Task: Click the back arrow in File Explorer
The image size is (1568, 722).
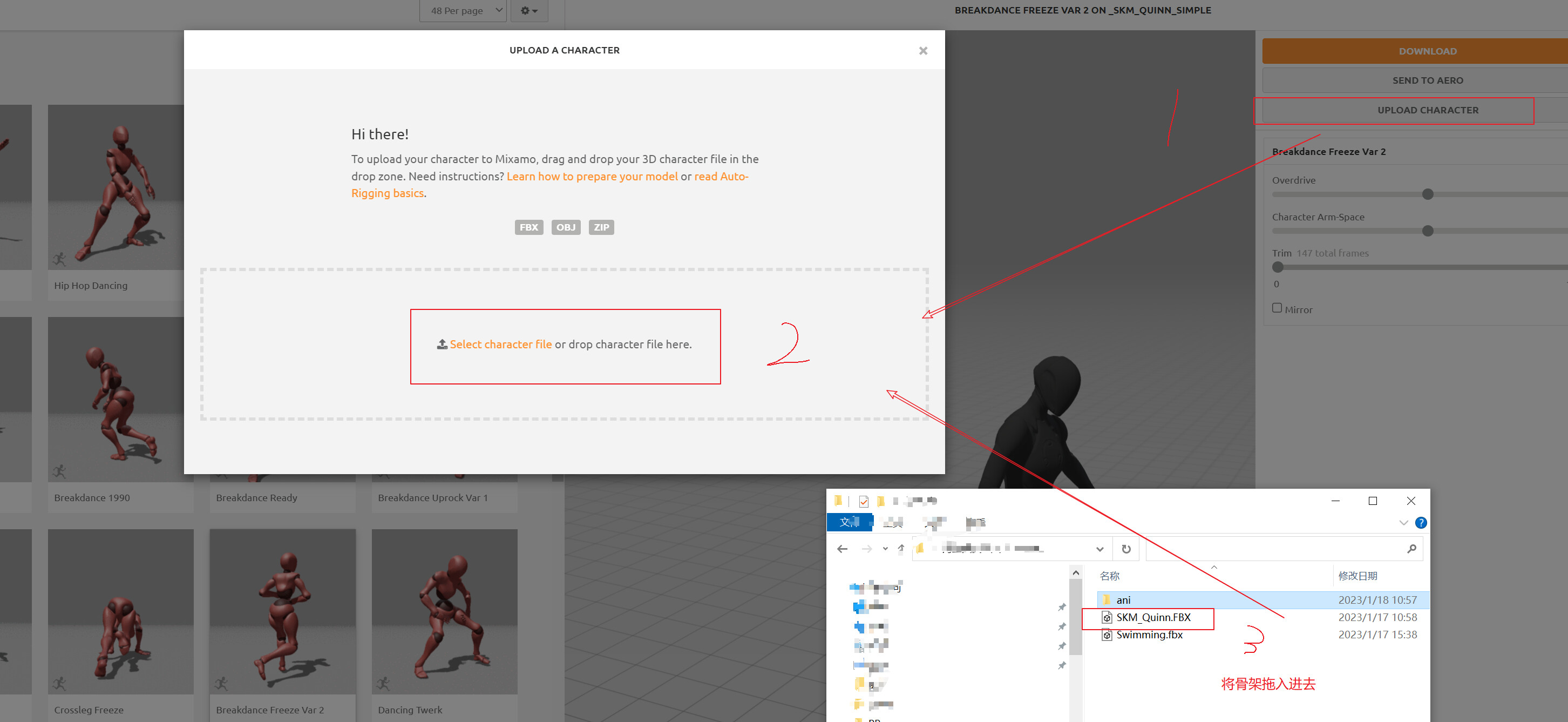Action: point(842,549)
